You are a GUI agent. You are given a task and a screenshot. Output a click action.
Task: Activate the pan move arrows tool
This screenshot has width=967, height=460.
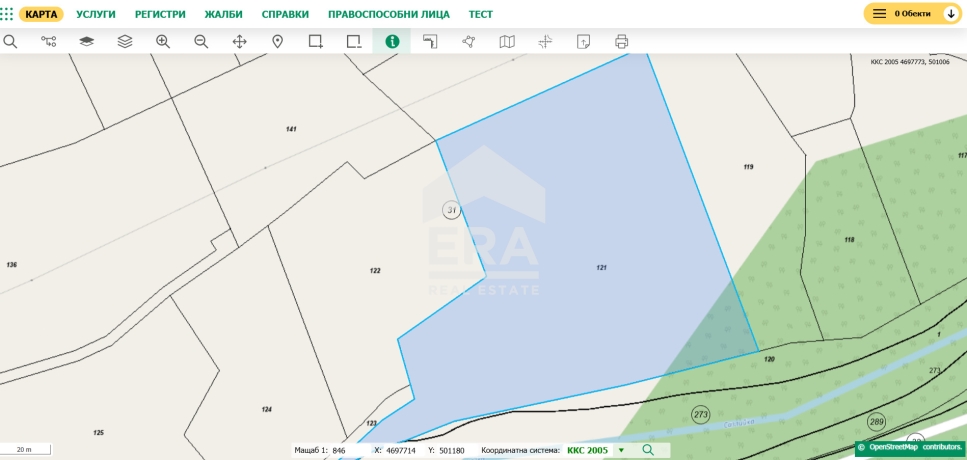click(239, 41)
